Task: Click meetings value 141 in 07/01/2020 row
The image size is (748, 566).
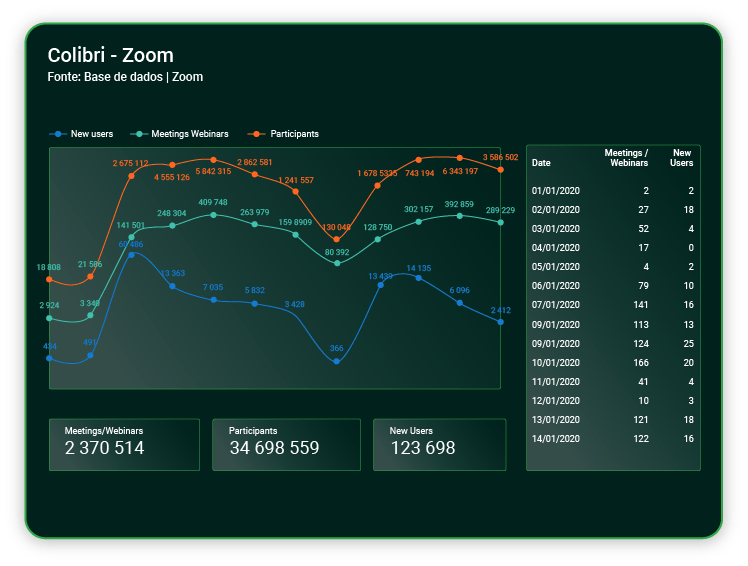Action: pyautogui.click(x=641, y=305)
